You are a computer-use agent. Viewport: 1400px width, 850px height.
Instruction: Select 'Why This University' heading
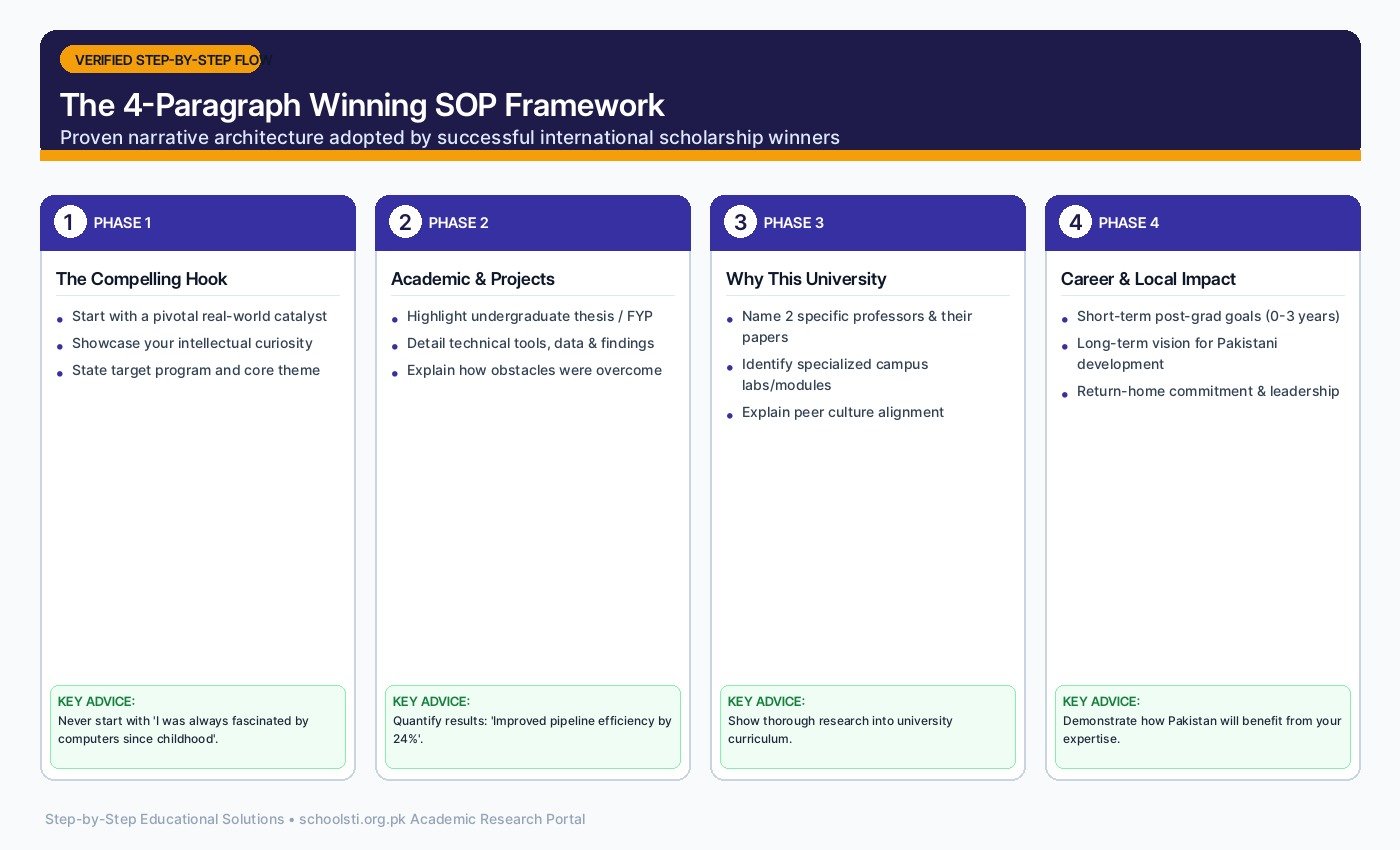point(806,279)
